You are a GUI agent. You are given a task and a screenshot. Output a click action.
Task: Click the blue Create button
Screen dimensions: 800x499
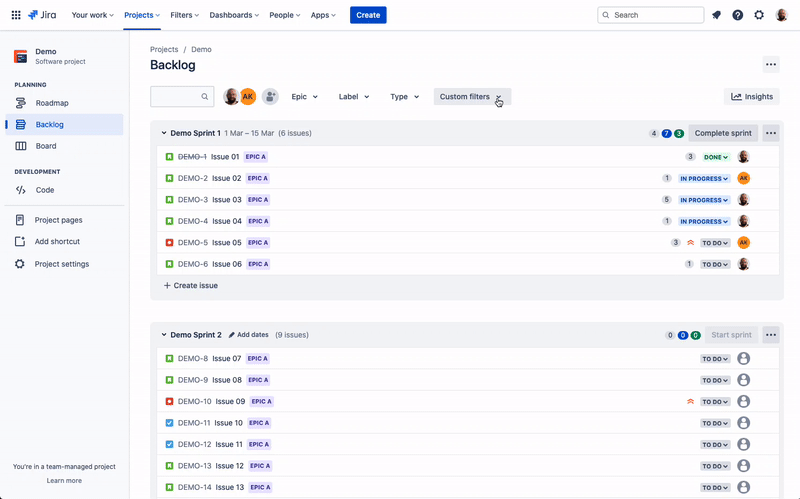point(368,15)
